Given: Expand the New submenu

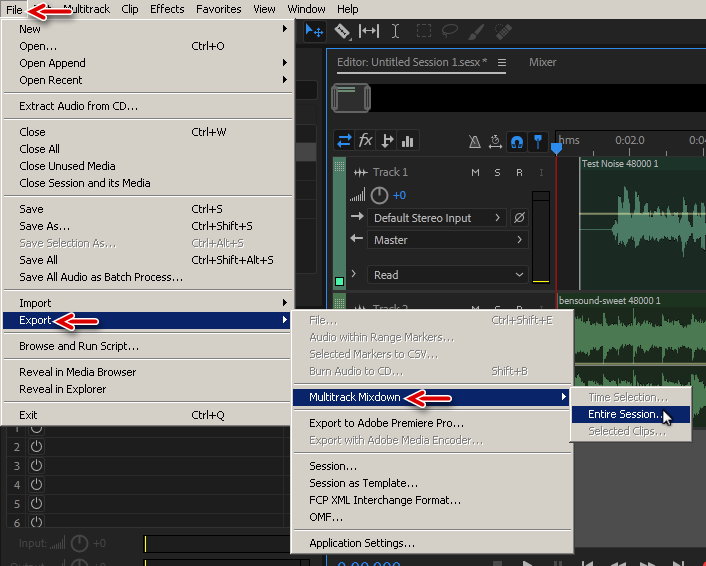Looking at the screenshot, I should click(x=148, y=29).
